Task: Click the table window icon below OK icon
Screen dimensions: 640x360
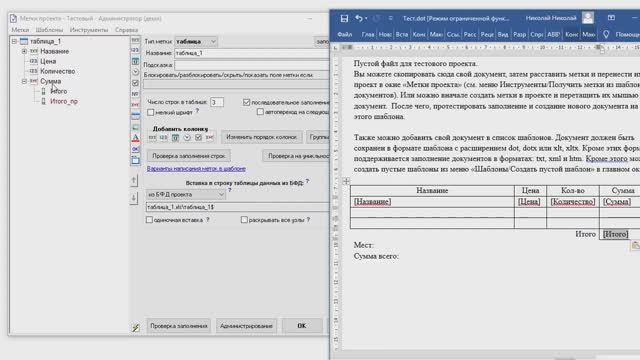Action: [135, 160]
